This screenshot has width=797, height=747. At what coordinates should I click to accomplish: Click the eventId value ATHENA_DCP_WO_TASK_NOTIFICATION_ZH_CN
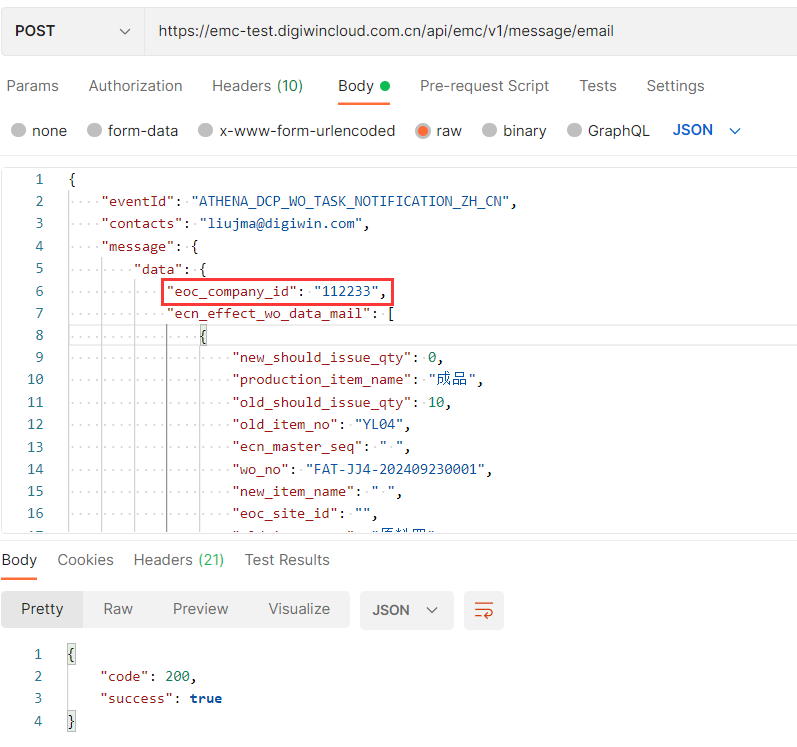coord(350,201)
